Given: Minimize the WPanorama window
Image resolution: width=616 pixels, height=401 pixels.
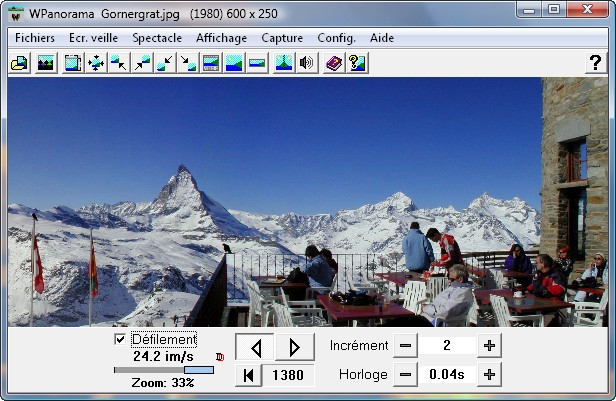Looking at the screenshot, I should 529,9.
